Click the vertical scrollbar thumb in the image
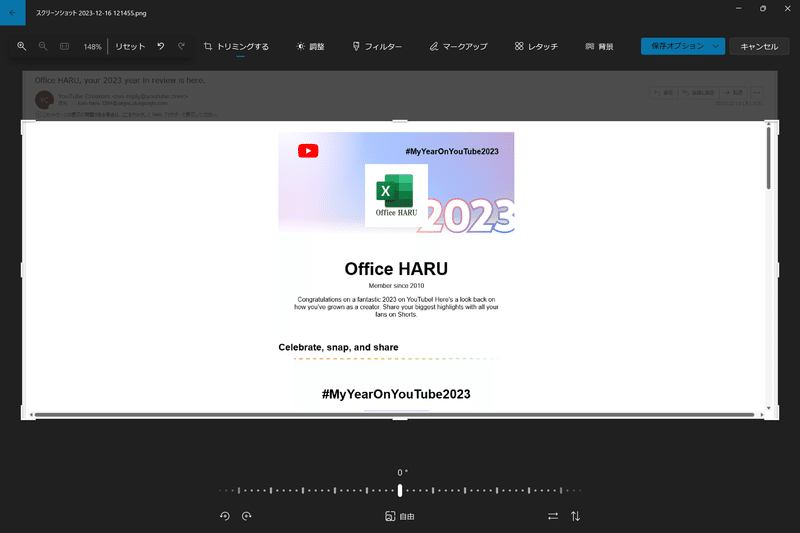 pos(768,158)
